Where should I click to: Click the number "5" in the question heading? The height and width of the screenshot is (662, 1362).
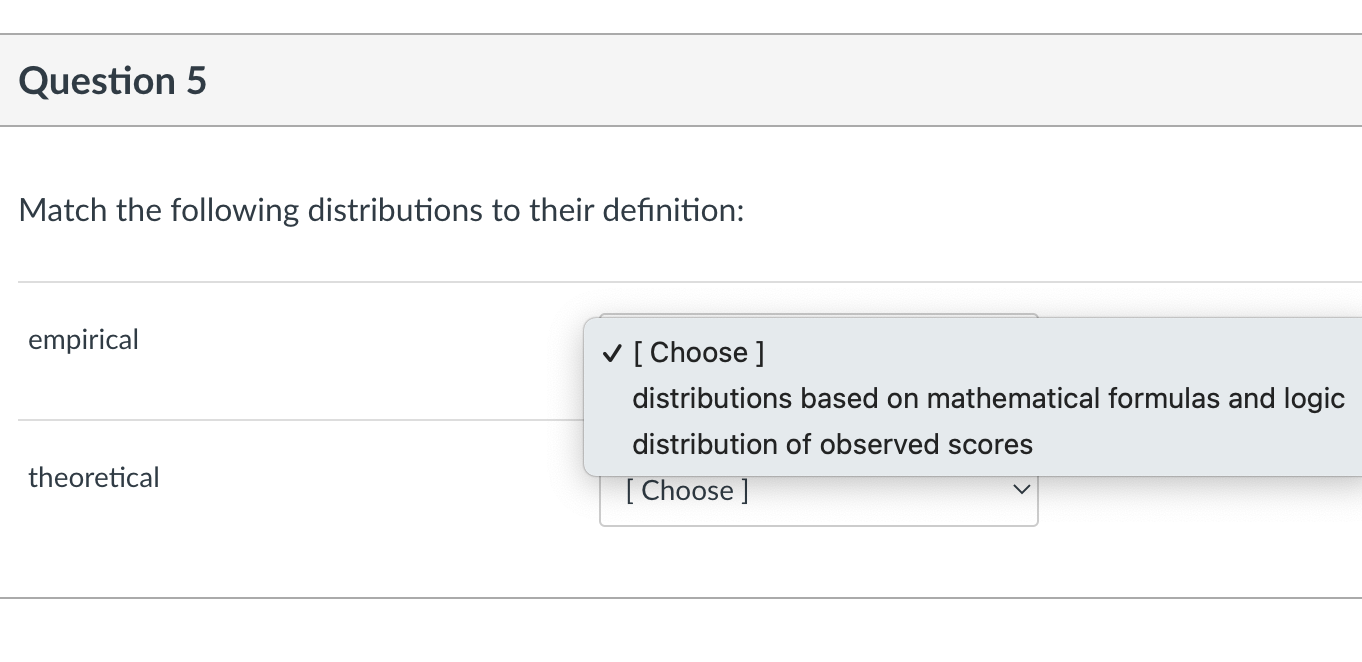point(196,81)
